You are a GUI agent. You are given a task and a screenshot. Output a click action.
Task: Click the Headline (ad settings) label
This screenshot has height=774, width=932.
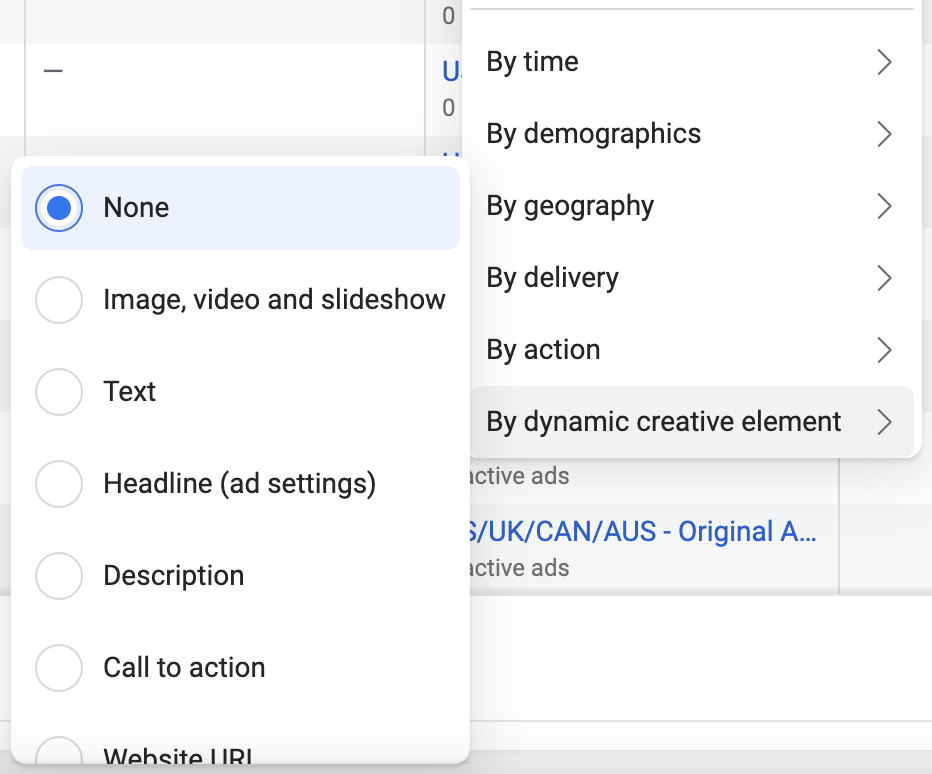[240, 484]
